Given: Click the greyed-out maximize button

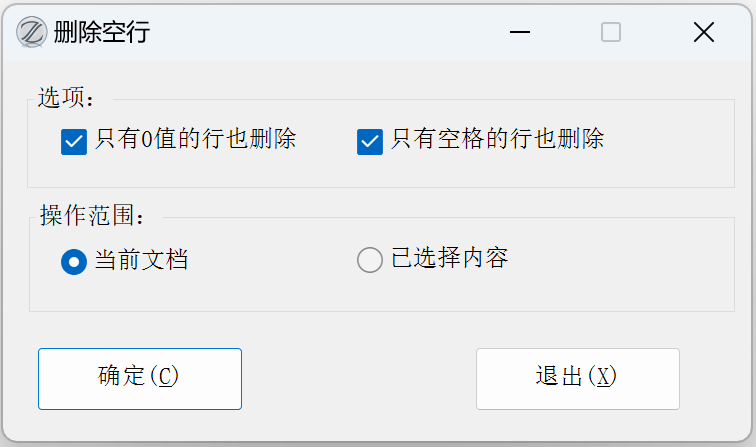Looking at the screenshot, I should 611,33.
